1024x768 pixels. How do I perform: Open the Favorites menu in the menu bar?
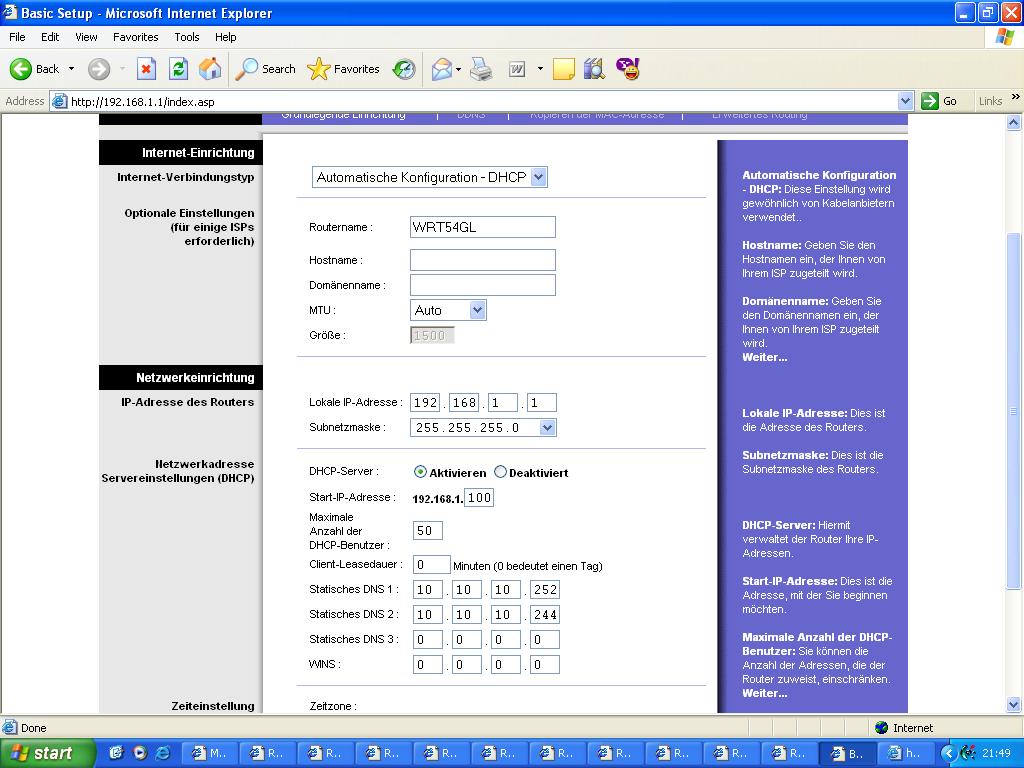(135, 37)
